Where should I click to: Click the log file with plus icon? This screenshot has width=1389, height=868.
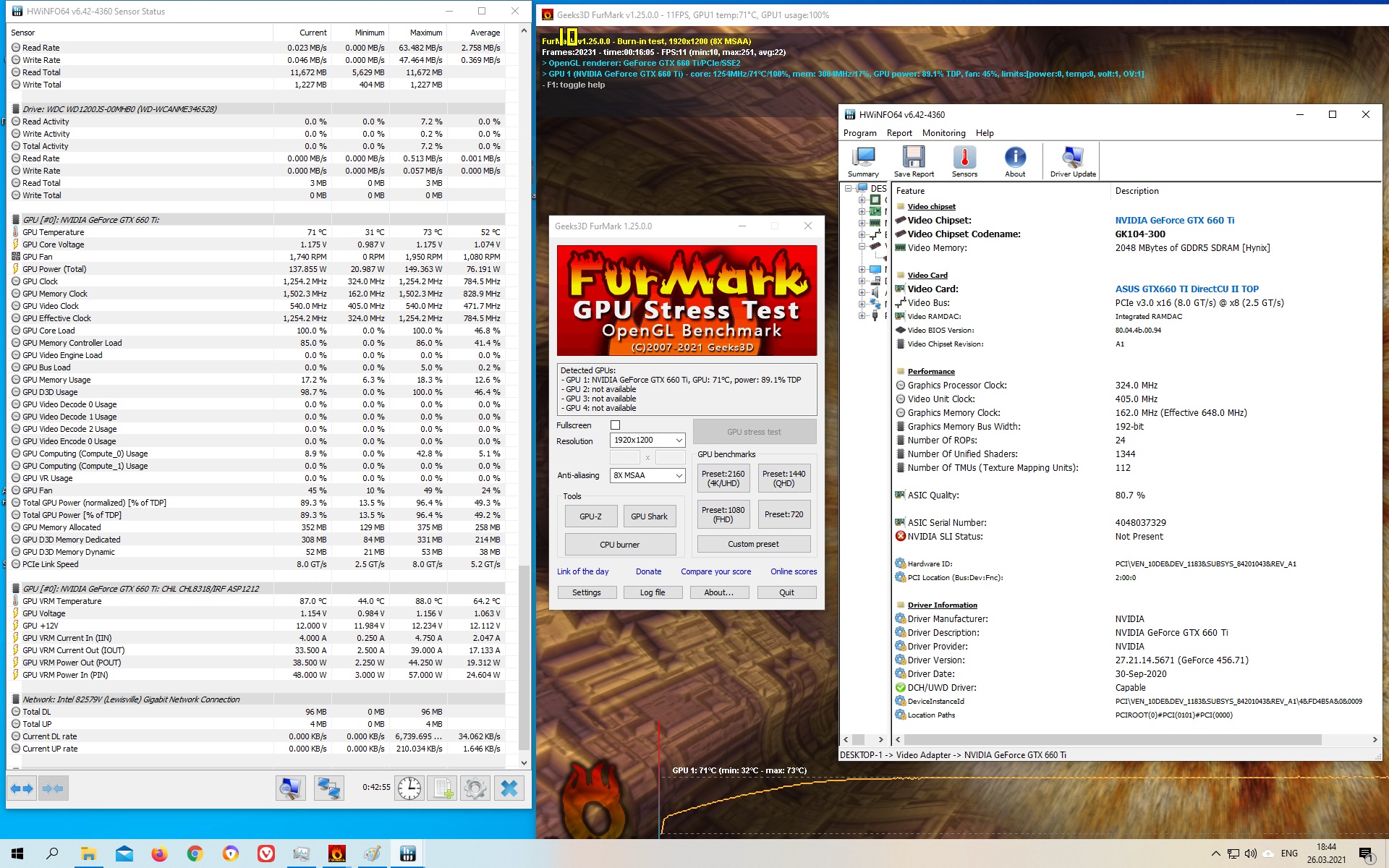click(442, 788)
